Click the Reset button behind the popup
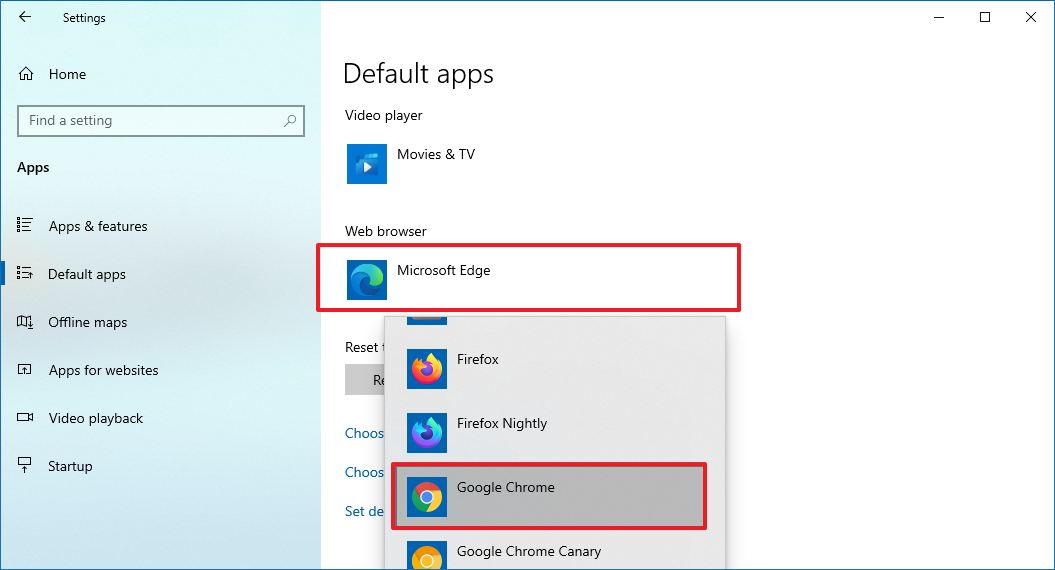Viewport: 1055px width, 570px height. coord(365,380)
